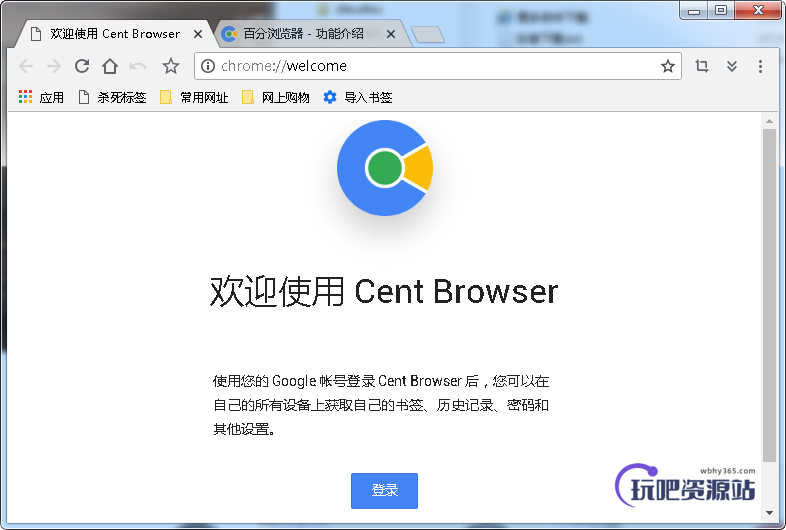Close the 欢迎使用 Cent Browser tab
The image size is (786, 530).
pyautogui.click(x=198, y=34)
